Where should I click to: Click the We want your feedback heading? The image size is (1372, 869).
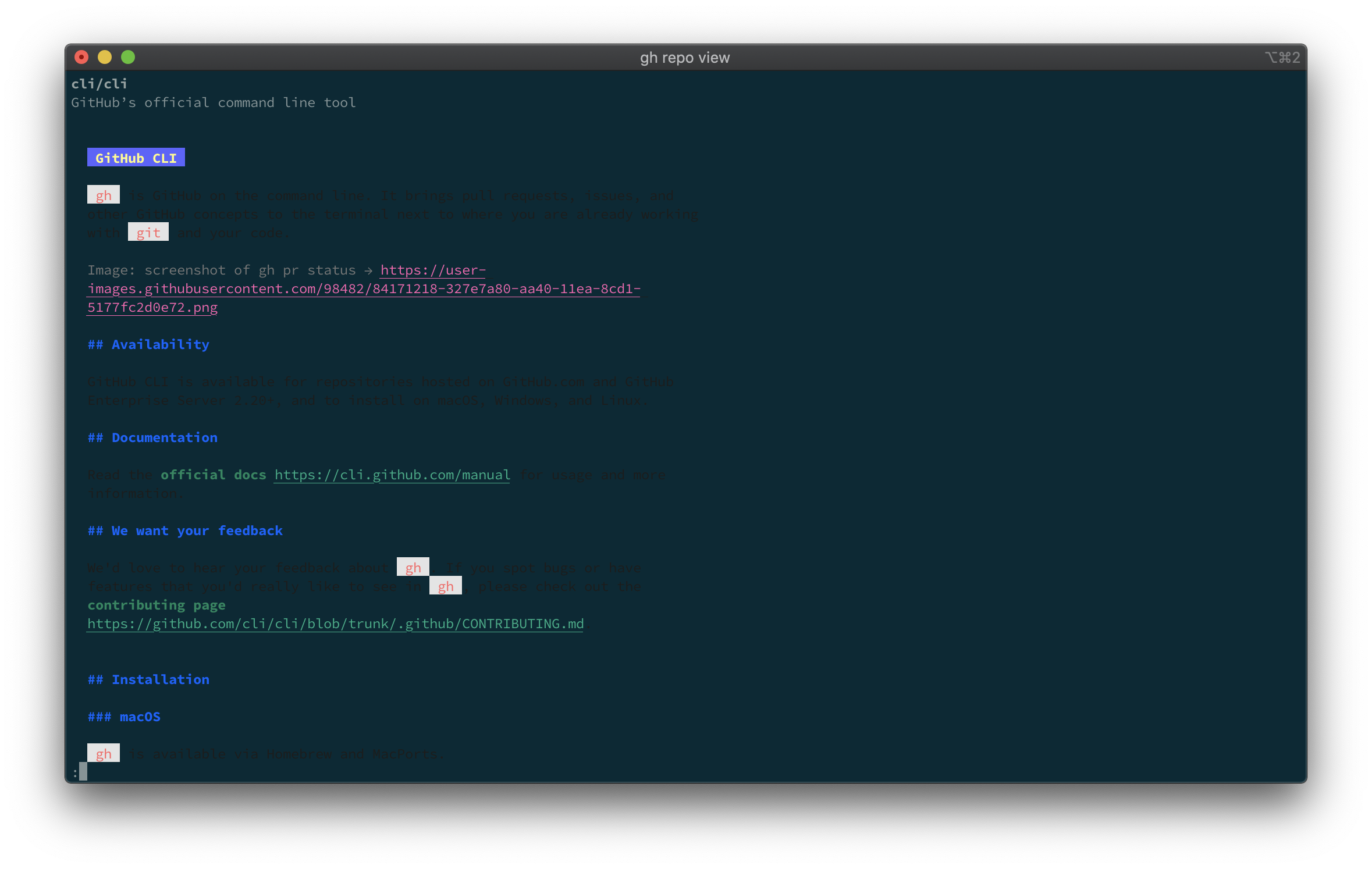pyautogui.click(x=185, y=530)
